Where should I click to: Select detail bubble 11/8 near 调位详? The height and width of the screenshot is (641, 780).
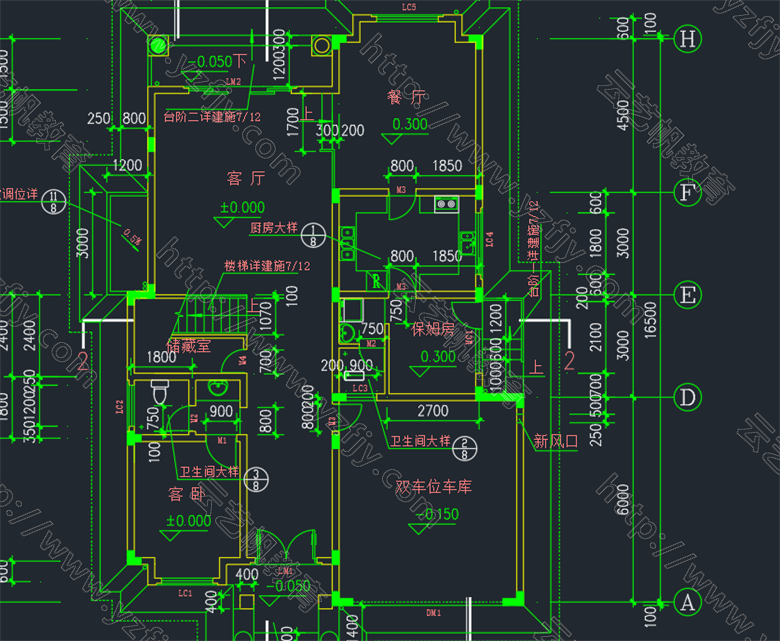pos(53,202)
